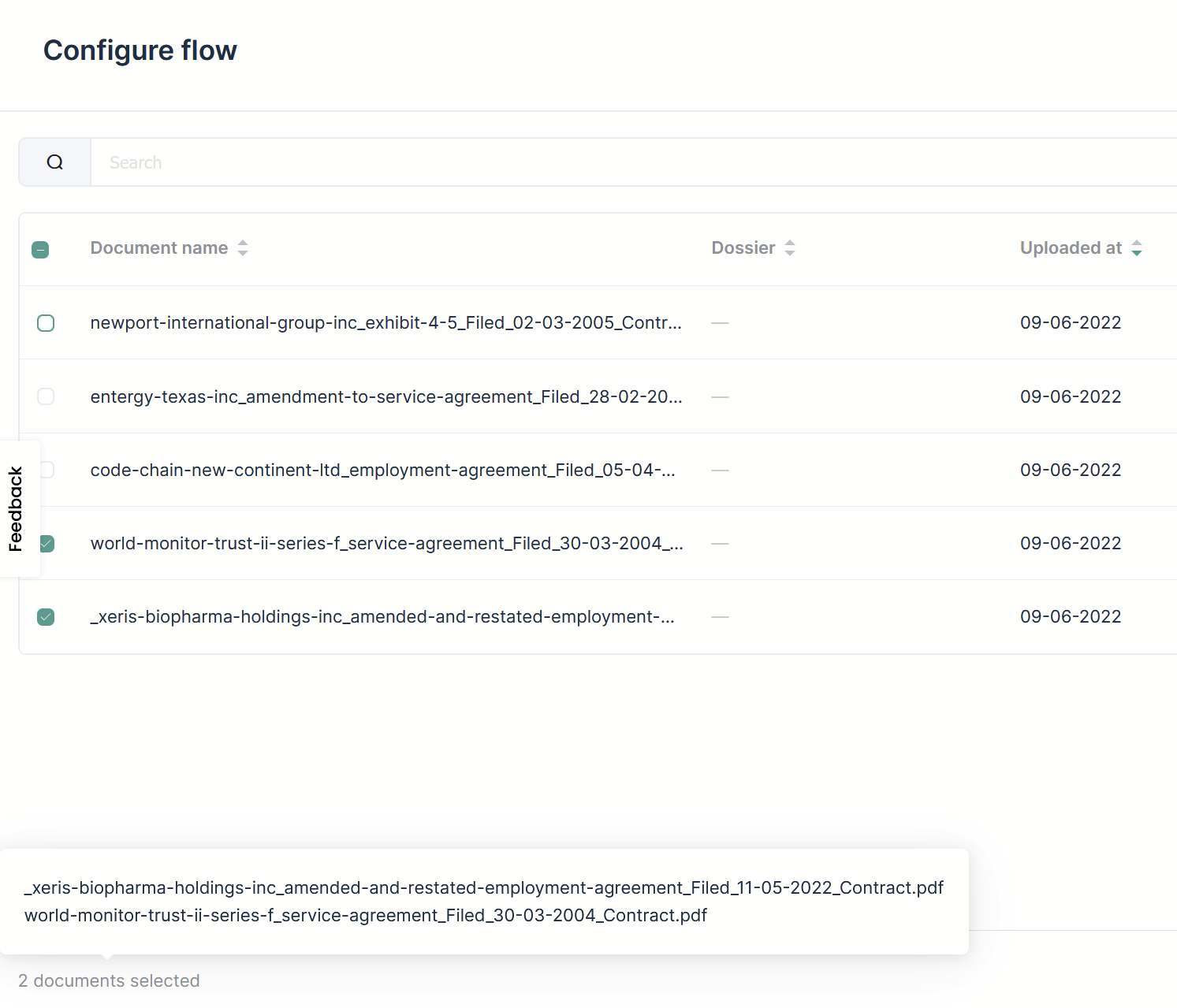The image size is (1177, 1008).
Task: Select the code-chain-new-continent-ltd document name
Action: tap(383, 471)
